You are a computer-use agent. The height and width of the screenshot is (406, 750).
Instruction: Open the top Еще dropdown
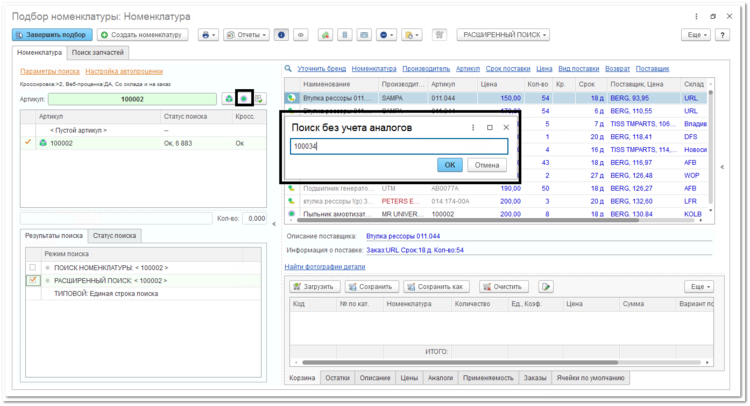coord(696,35)
